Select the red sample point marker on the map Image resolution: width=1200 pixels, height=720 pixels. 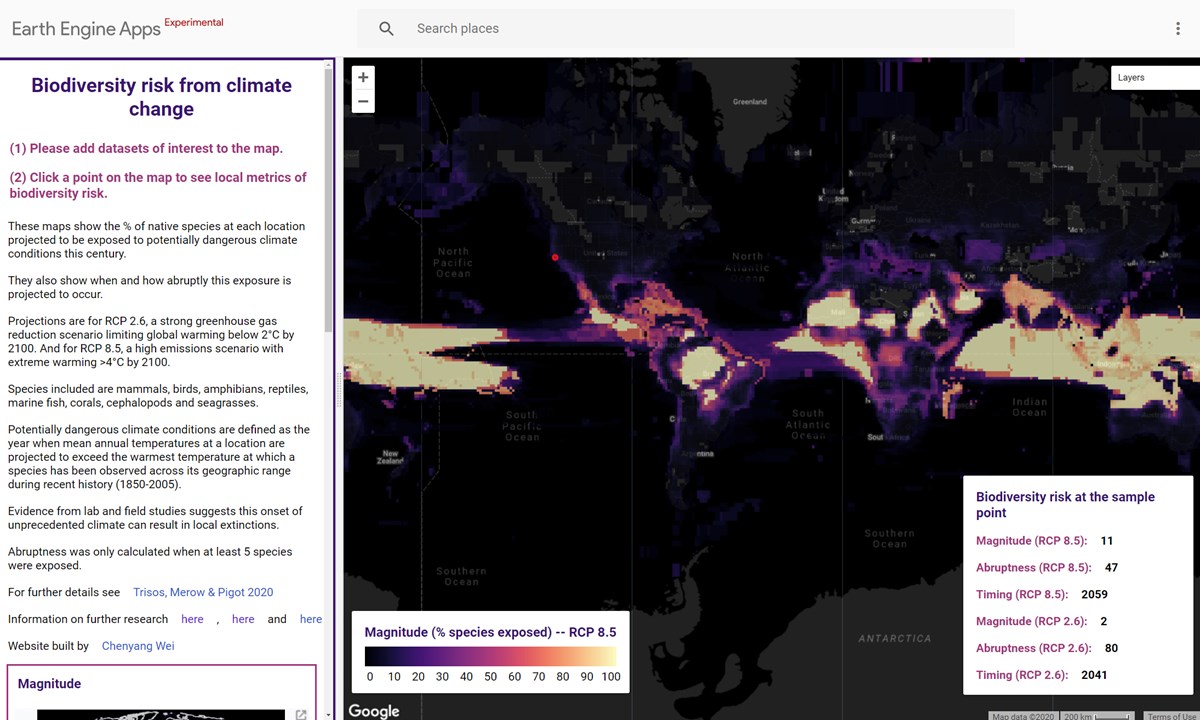pyautogui.click(x=555, y=258)
